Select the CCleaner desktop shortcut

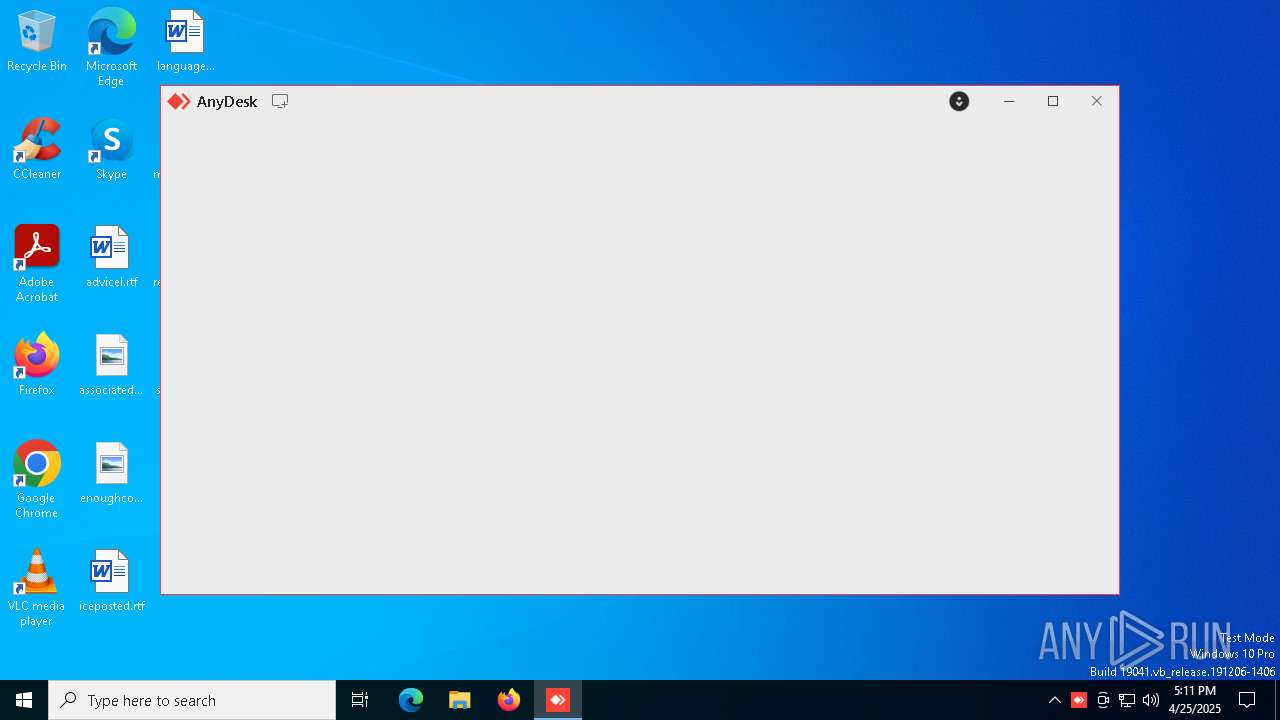point(37,149)
